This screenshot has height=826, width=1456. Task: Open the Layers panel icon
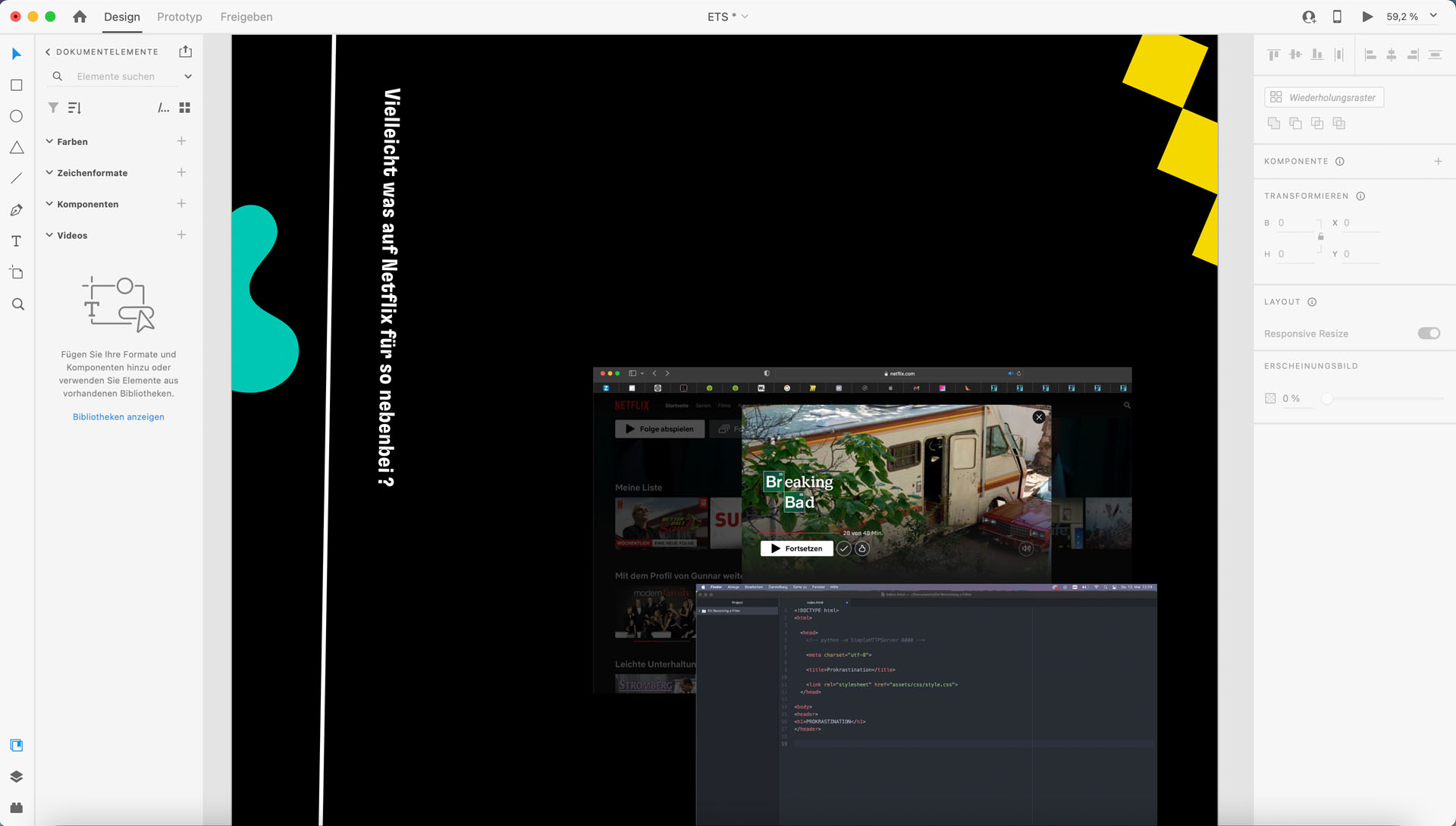[x=16, y=777]
